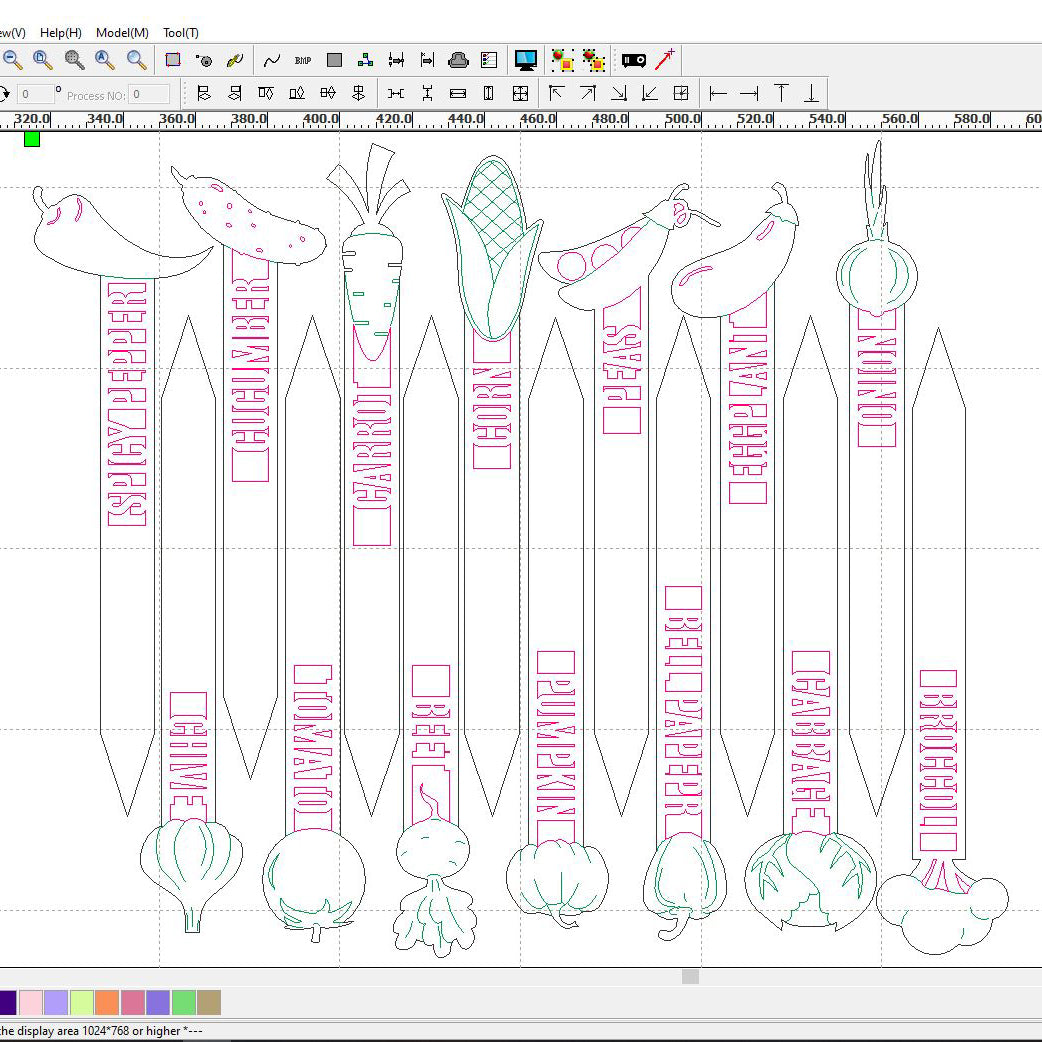Pick the tan layer color swatch
The height and width of the screenshot is (1042, 1042).
click(209, 1002)
